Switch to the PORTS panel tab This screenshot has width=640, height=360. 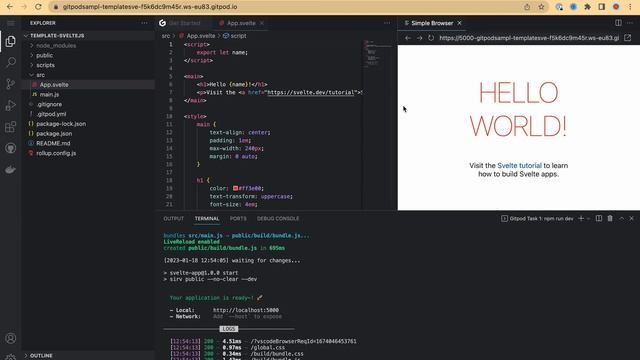[238, 219]
